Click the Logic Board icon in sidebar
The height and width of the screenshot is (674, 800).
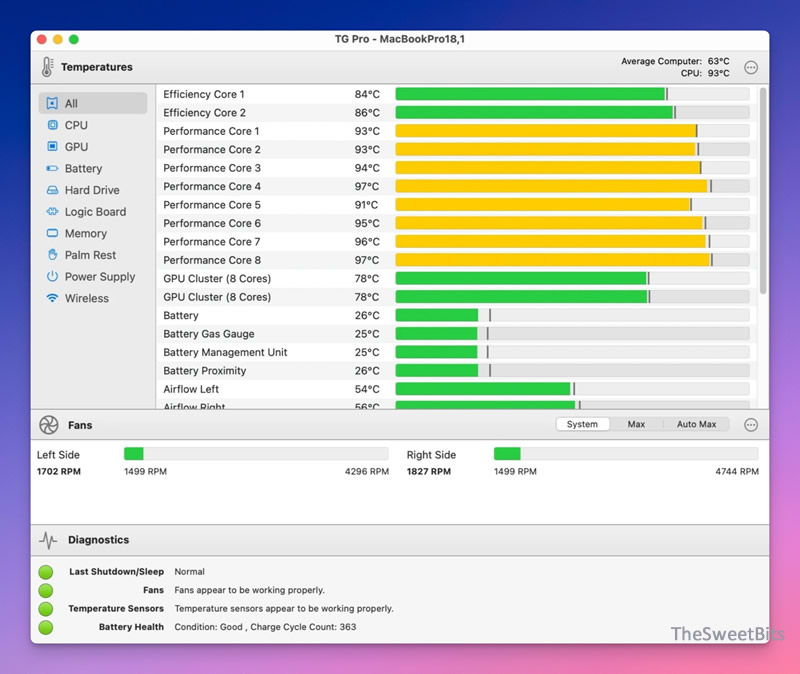pyautogui.click(x=52, y=211)
